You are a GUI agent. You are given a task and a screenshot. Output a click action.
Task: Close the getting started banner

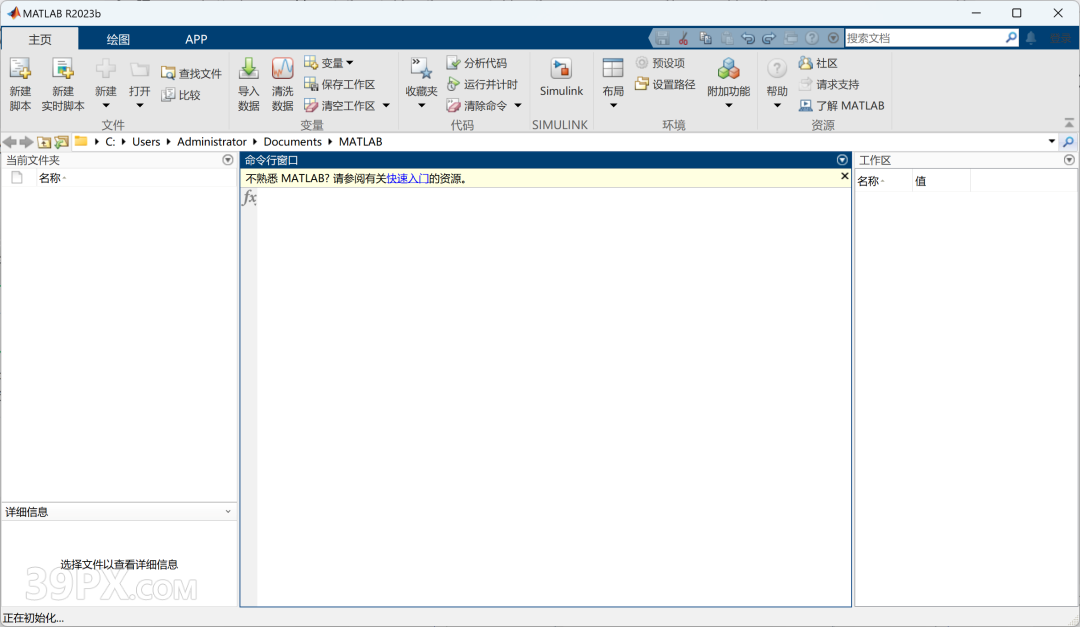coord(844,176)
